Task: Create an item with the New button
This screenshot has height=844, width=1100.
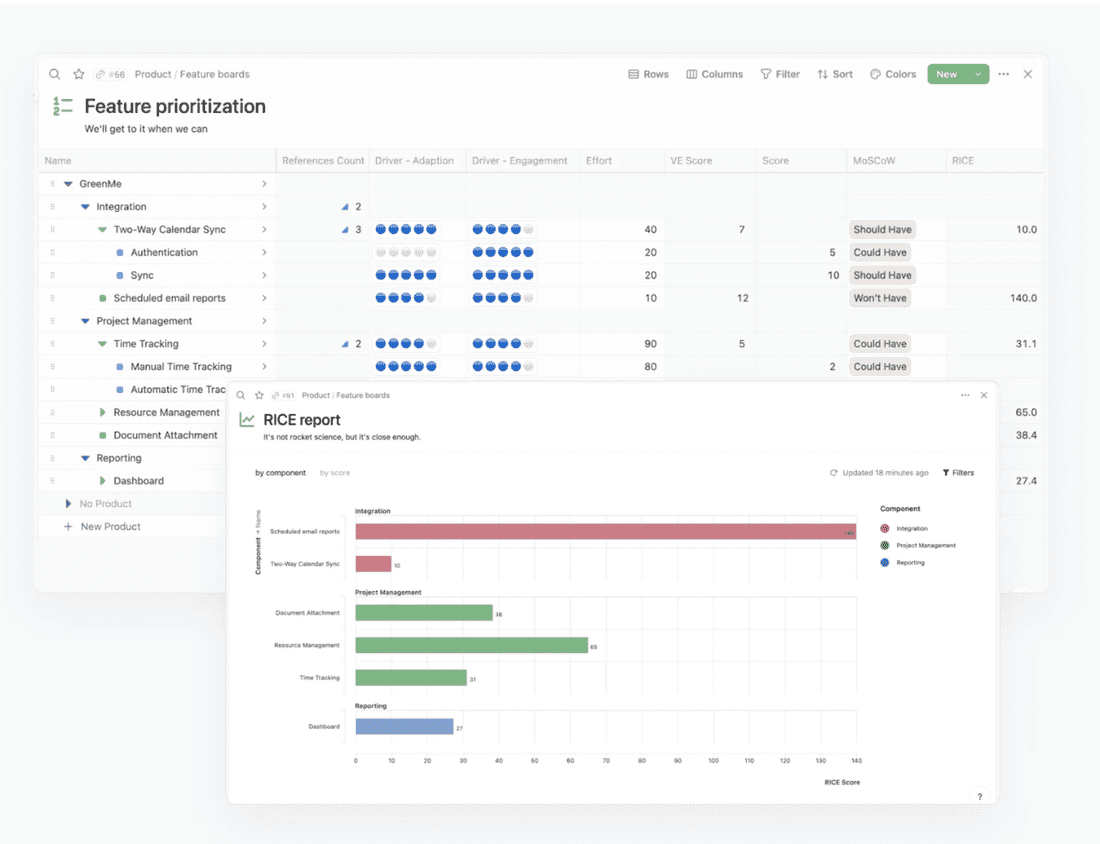Action: pos(948,74)
